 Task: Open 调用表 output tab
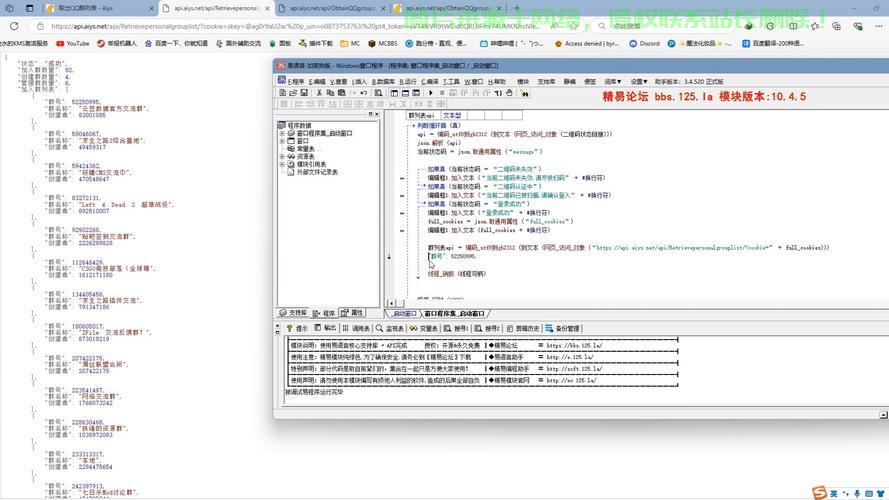tap(356, 328)
